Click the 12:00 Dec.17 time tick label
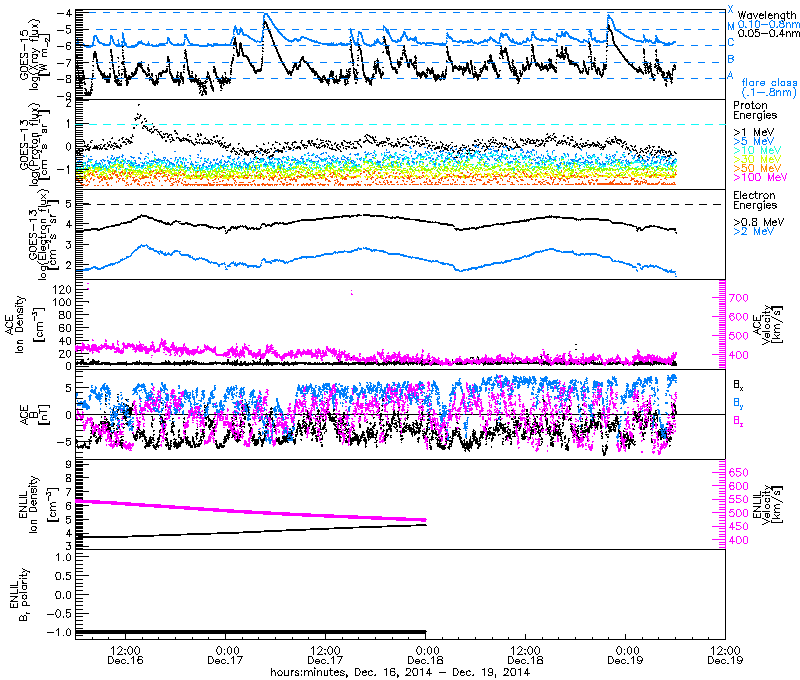This screenshot has height=680, width=800. (x=325, y=655)
